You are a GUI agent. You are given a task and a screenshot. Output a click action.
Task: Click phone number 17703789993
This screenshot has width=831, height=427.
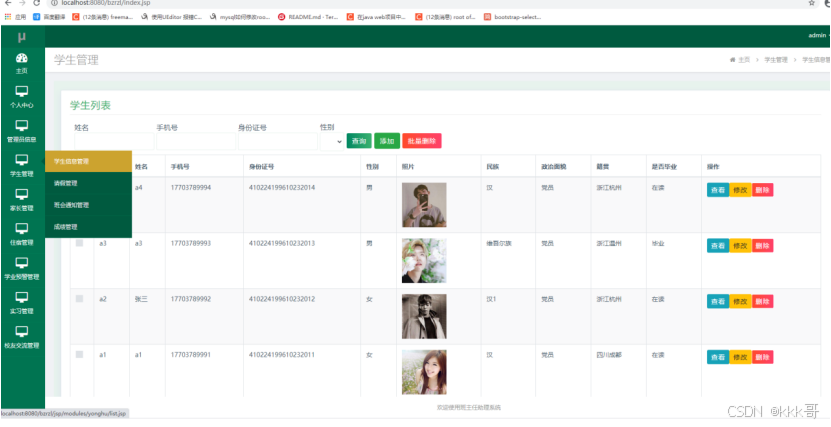click(191, 243)
